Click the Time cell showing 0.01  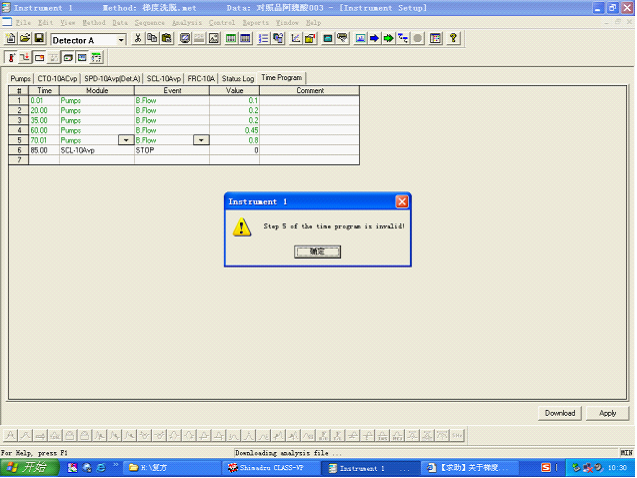[44, 100]
